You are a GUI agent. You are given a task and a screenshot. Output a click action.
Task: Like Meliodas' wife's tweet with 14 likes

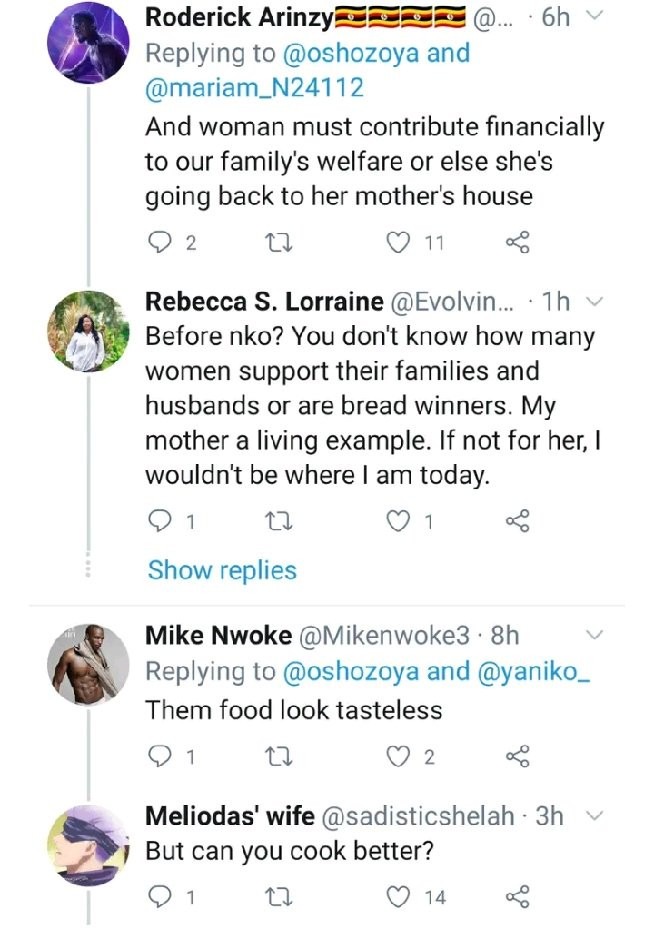click(398, 897)
